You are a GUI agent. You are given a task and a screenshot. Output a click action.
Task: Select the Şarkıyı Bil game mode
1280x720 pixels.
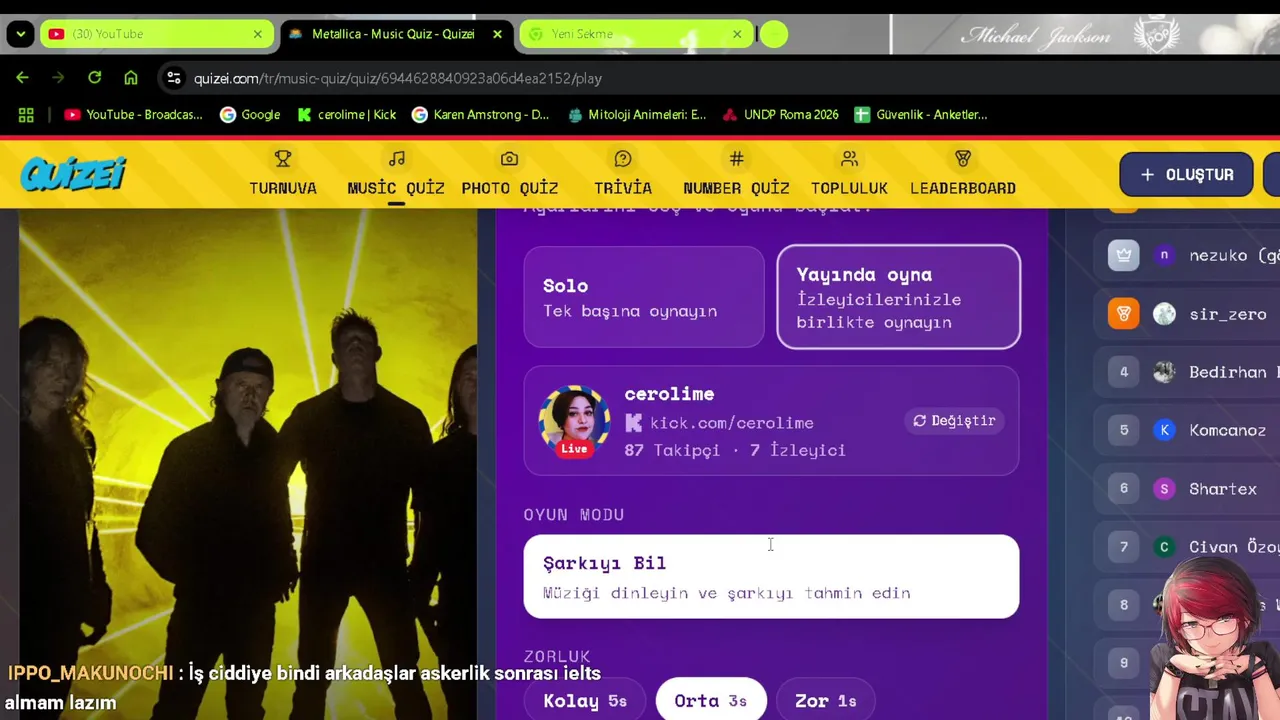(771, 576)
